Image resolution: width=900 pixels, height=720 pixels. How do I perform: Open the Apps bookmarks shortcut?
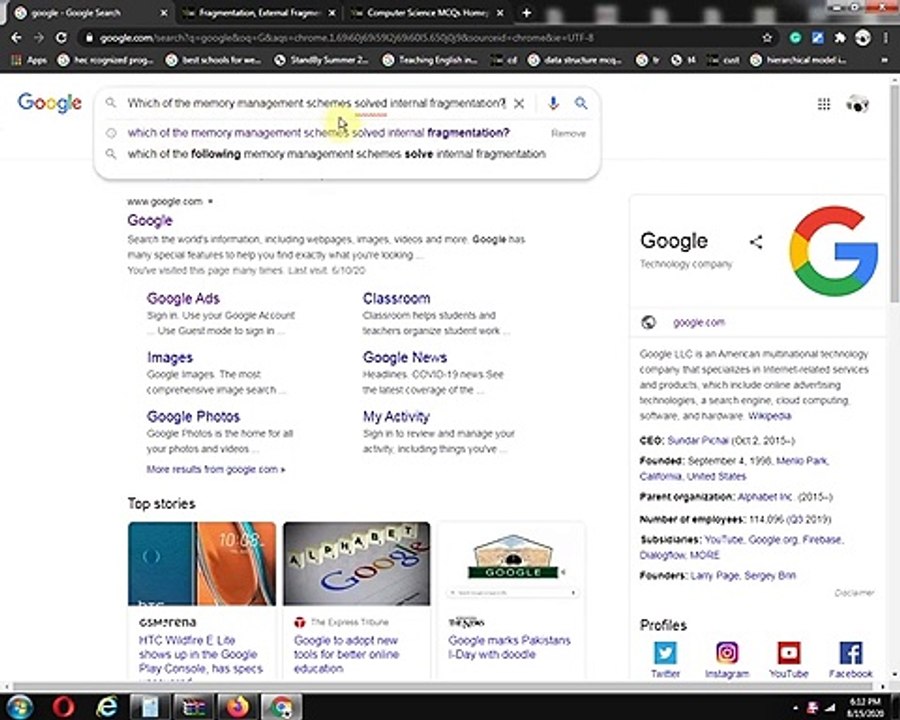29,60
